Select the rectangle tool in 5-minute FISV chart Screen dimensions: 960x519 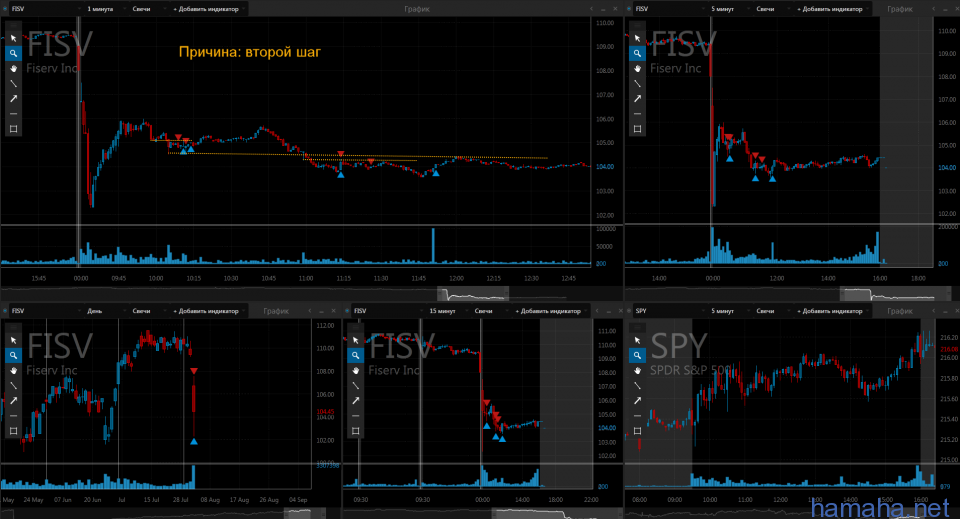[x=637, y=129]
